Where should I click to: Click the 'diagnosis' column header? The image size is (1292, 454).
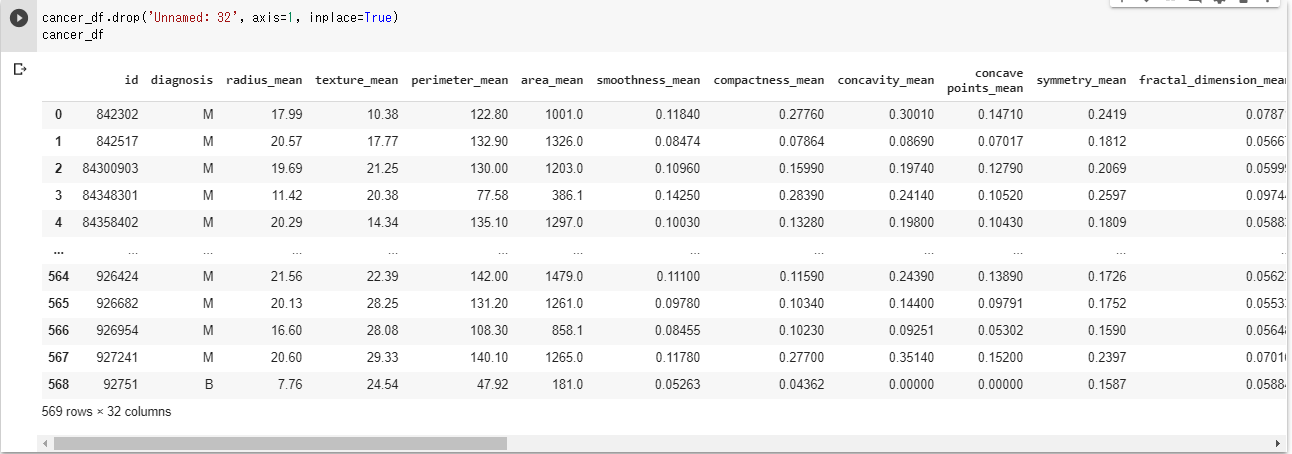tap(182, 80)
